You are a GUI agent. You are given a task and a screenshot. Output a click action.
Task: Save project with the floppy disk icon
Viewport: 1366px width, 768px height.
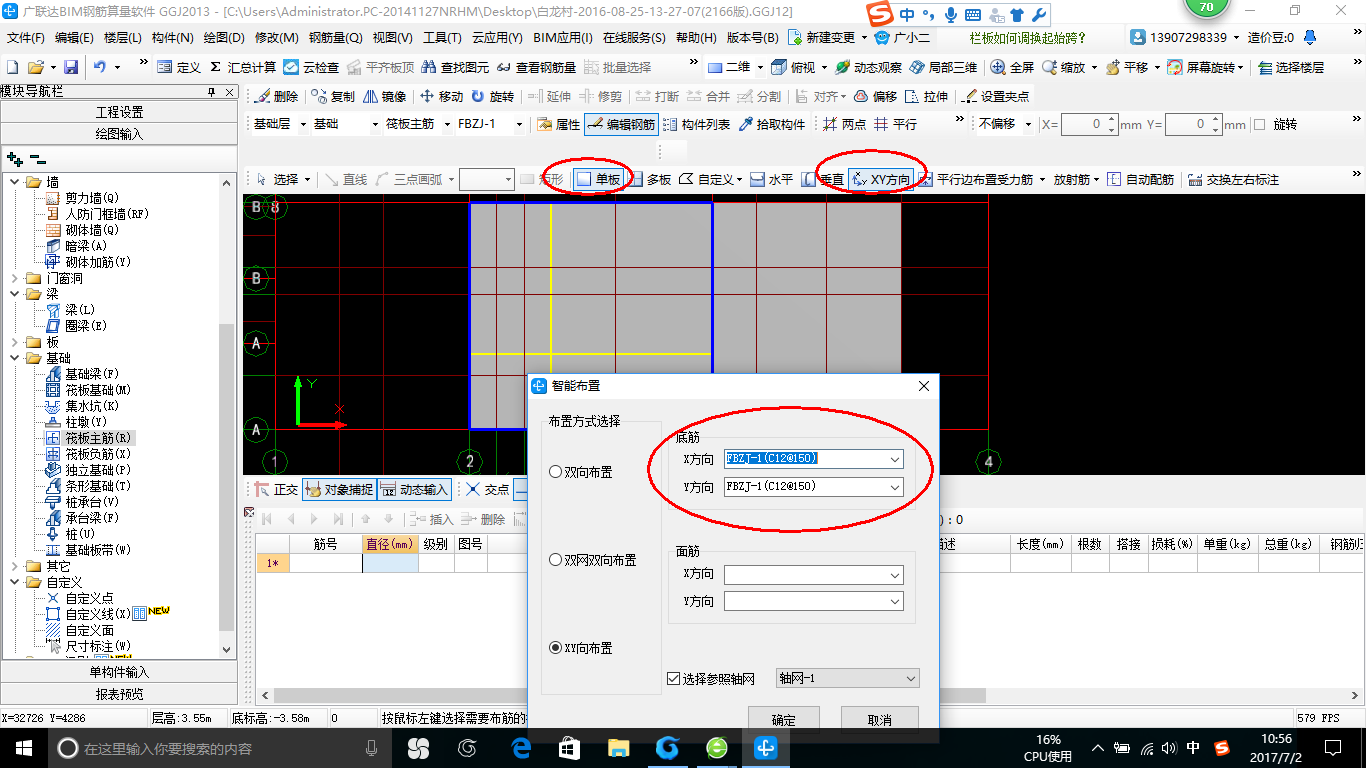click(x=71, y=67)
